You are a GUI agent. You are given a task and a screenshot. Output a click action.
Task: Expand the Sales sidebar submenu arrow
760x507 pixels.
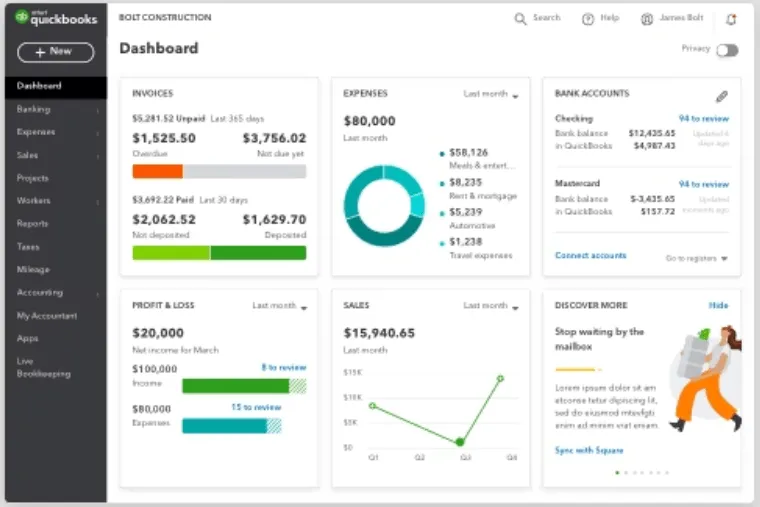tap(97, 156)
